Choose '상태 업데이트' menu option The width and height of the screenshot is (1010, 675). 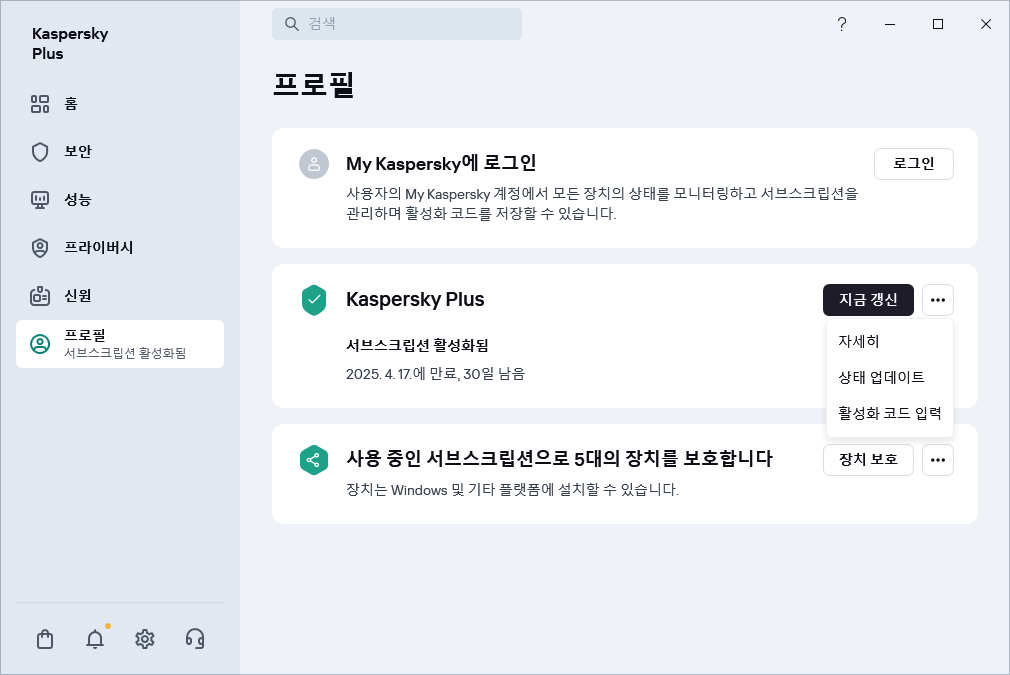(x=881, y=377)
